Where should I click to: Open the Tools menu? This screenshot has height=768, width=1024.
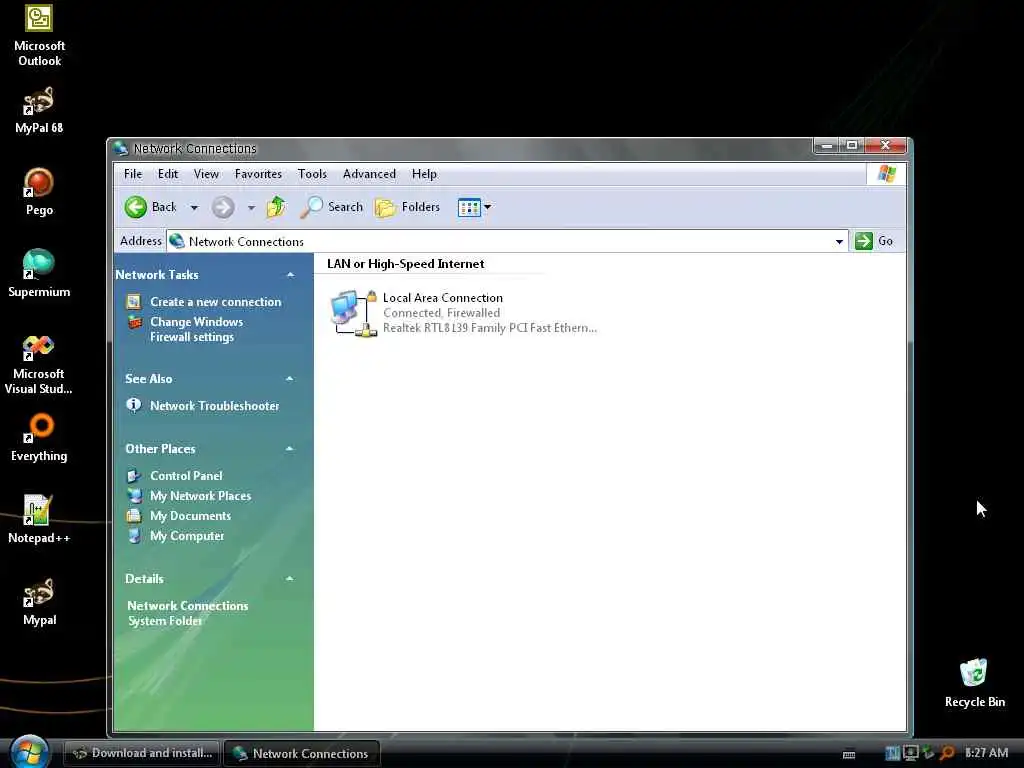click(x=312, y=174)
